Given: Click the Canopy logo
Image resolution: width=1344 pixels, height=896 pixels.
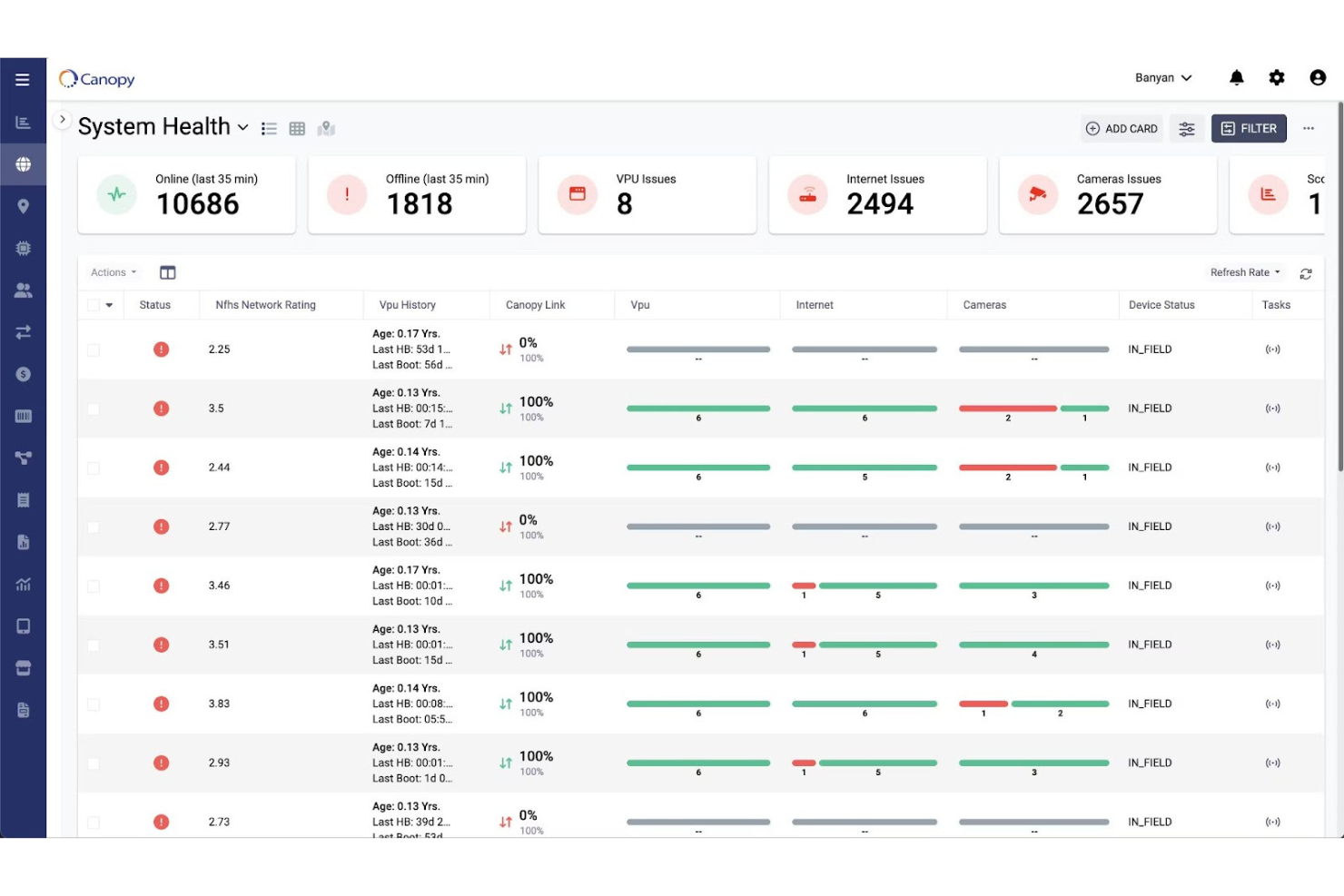Looking at the screenshot, I should [97, 79].
